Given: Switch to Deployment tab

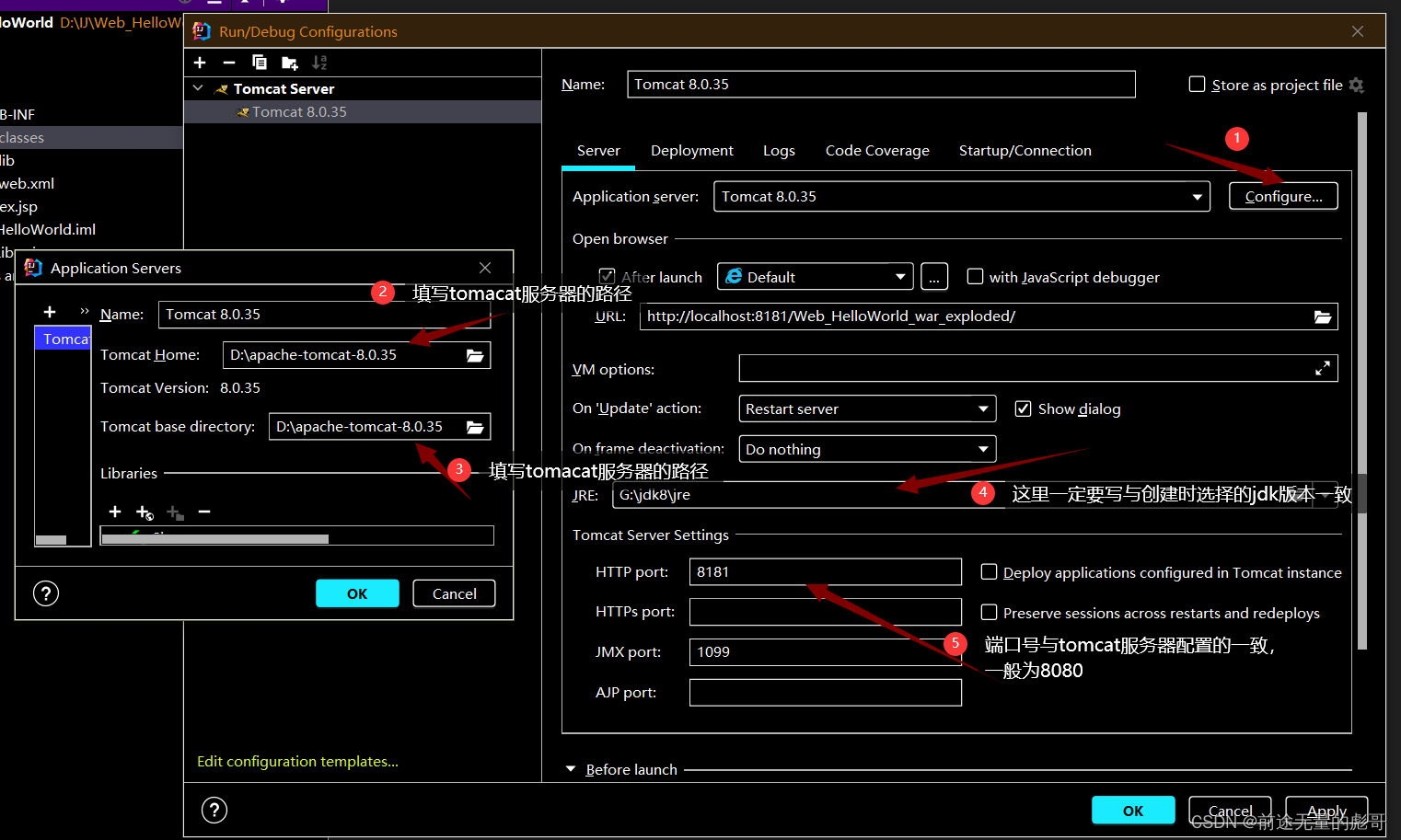Looking at the screenshot, I should 692,151.
